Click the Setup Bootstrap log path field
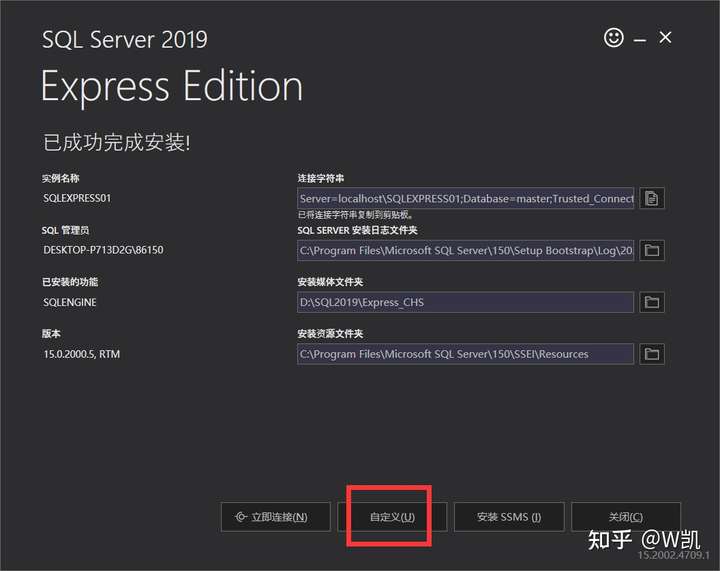This screenshot has width=720, height=571. click(x=466, y=250)
